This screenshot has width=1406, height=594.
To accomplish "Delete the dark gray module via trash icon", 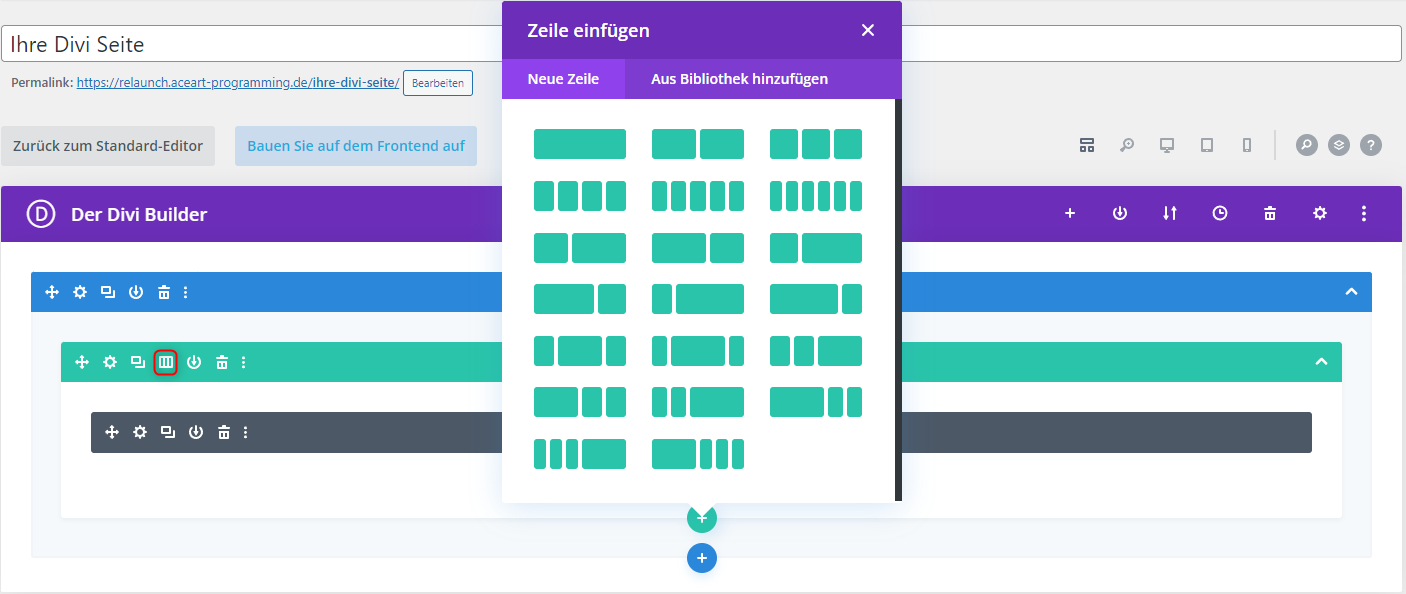I will click(x=224, y=432).
